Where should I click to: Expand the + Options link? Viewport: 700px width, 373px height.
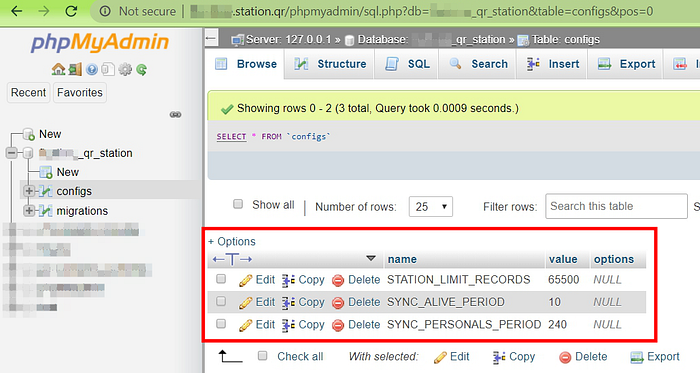232,241
